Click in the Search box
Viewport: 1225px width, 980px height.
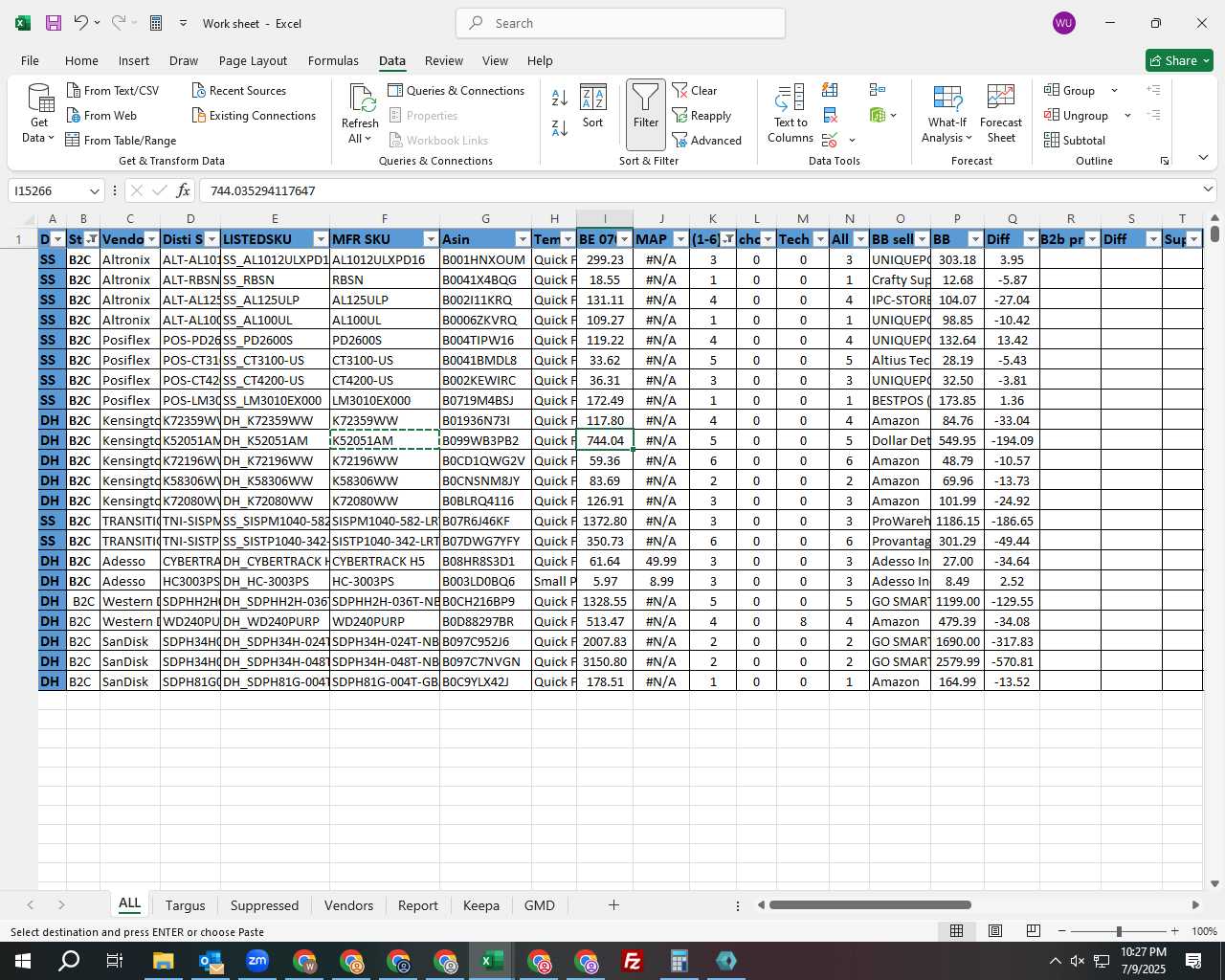pos(620,23)
